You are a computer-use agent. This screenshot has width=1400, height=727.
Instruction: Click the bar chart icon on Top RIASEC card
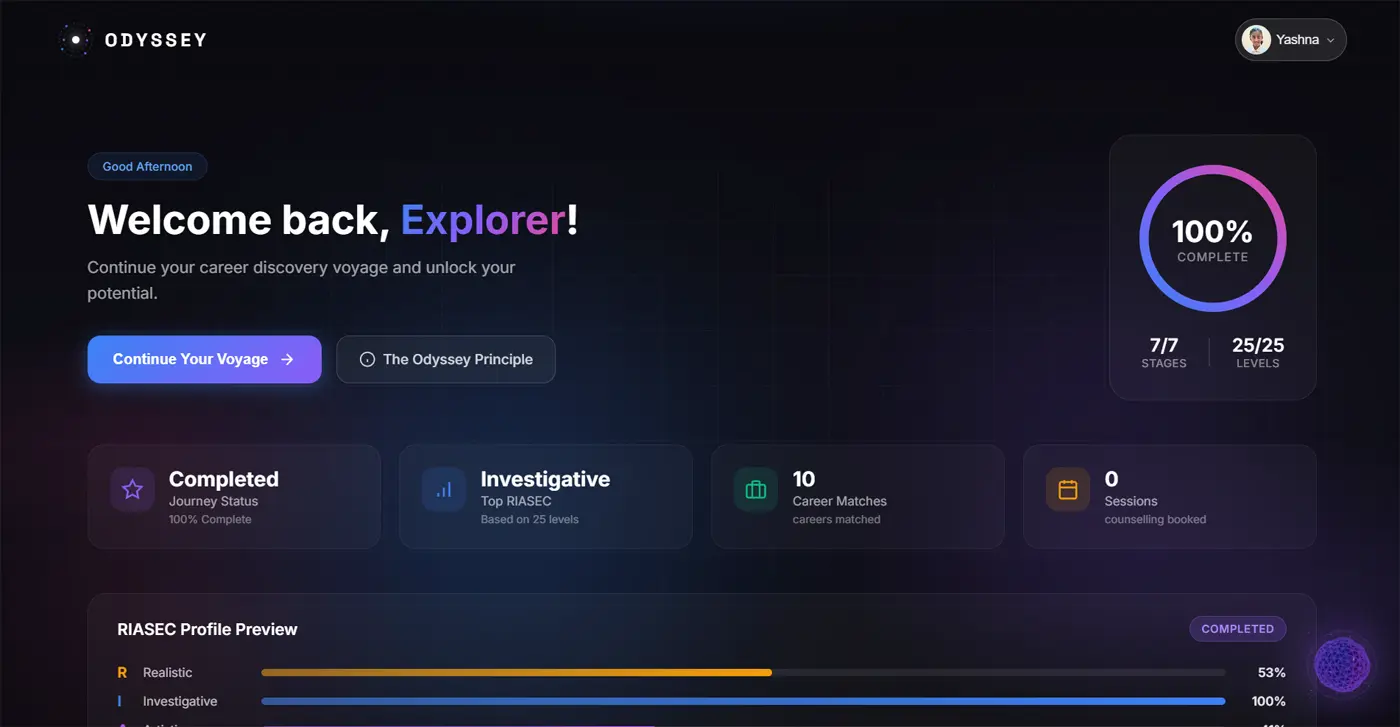pos(444,490)
